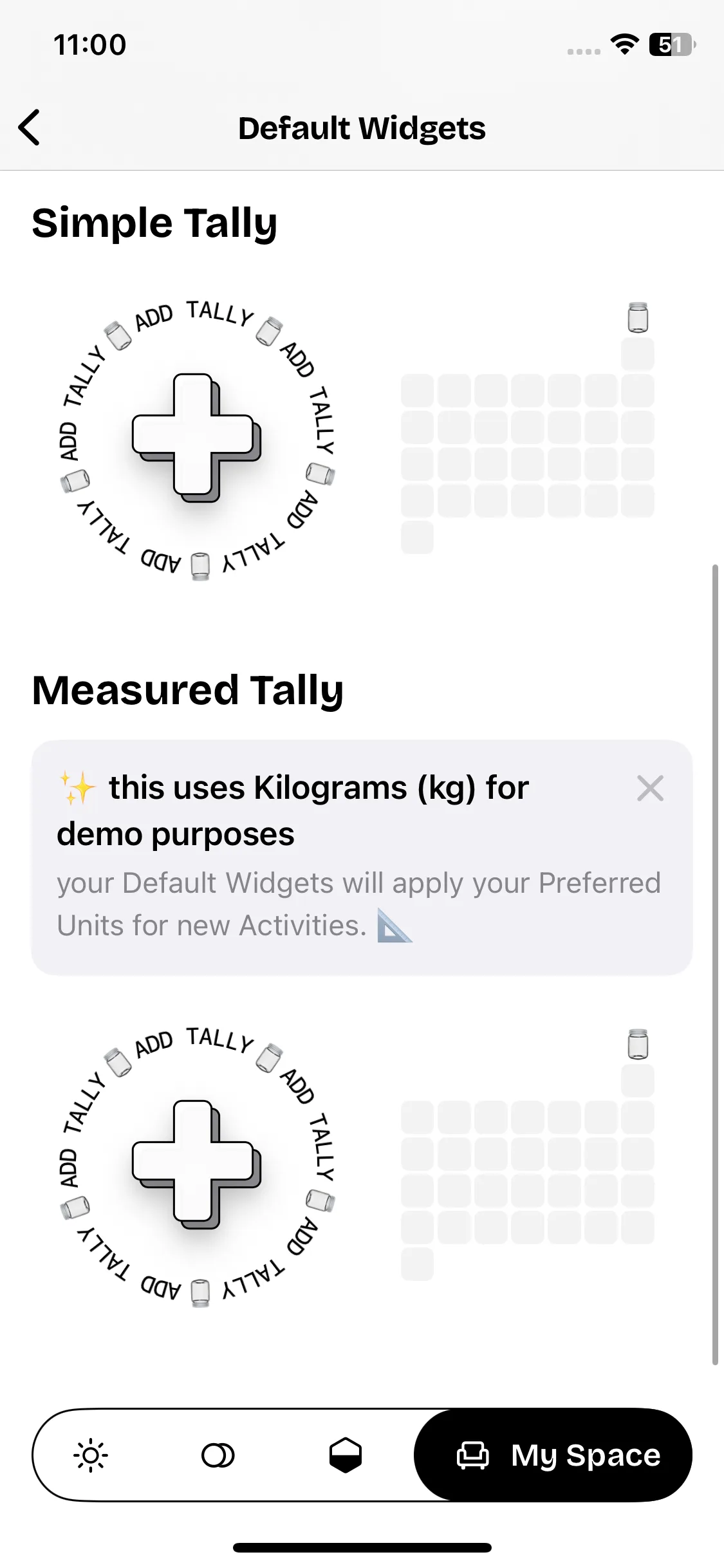The height and width of the screenshot is (1568, 724).
Task: Switch to the My Space tab
Action: pyautogui.click(x=553, y=1455)
